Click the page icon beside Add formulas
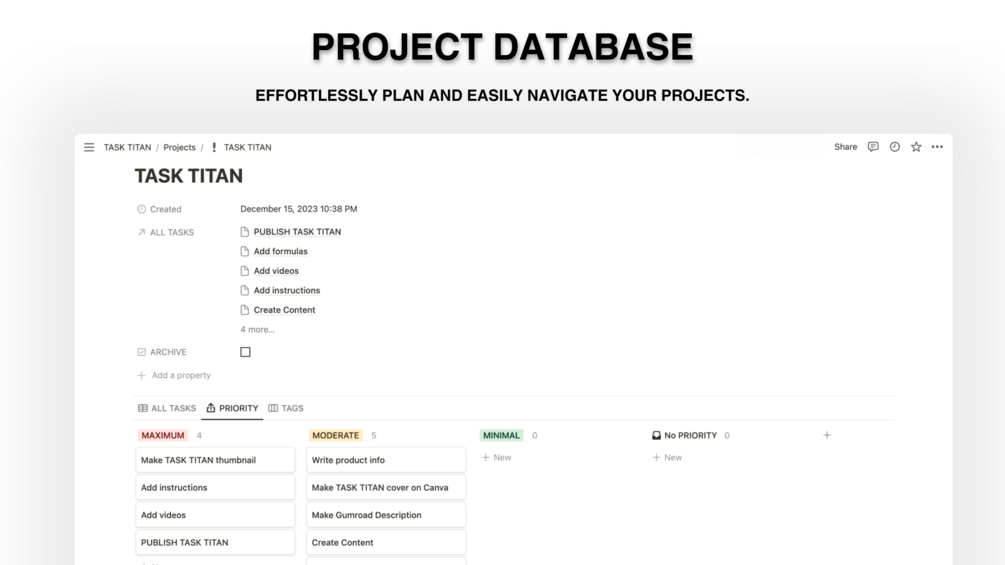This screenshot has width=1005, height=565. 245,252
